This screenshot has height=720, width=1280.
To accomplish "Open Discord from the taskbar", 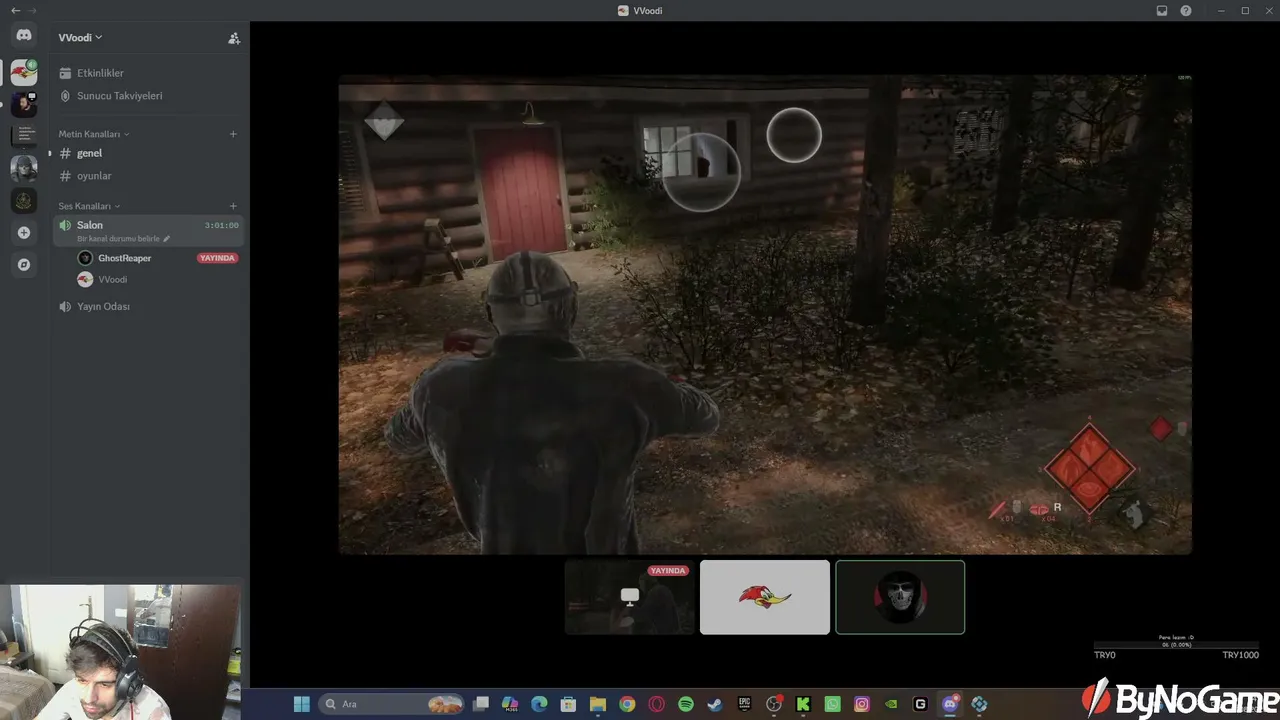I will (x=950, y=704).
